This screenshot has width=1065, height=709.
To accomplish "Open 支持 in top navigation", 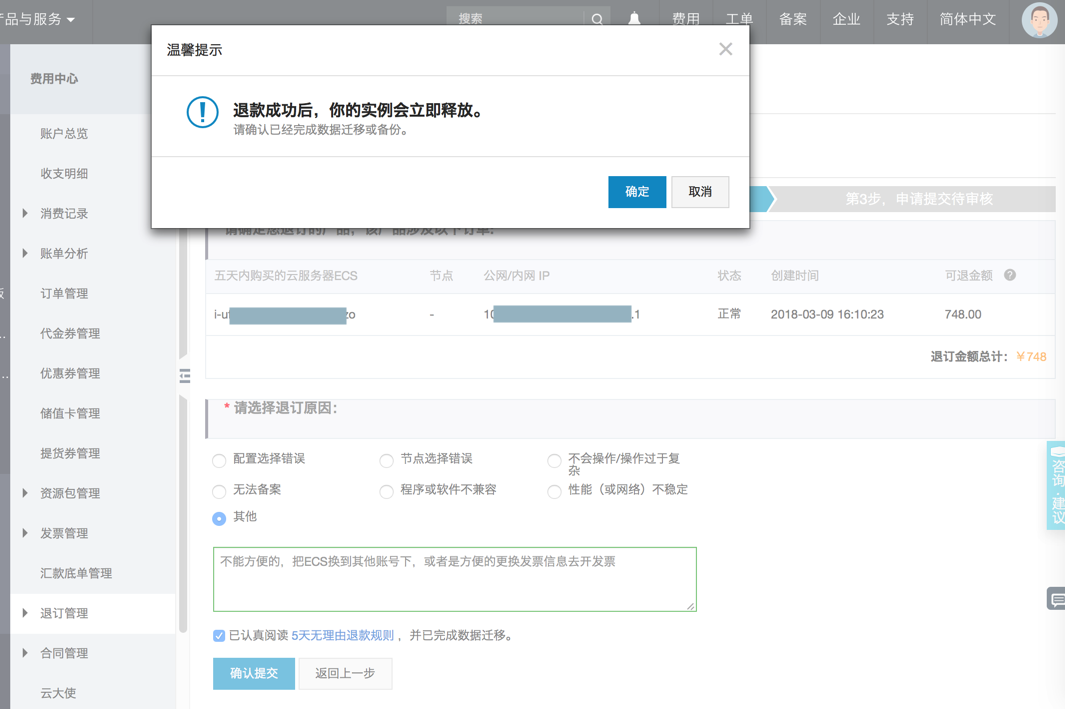I will click(x=900, y=19).
